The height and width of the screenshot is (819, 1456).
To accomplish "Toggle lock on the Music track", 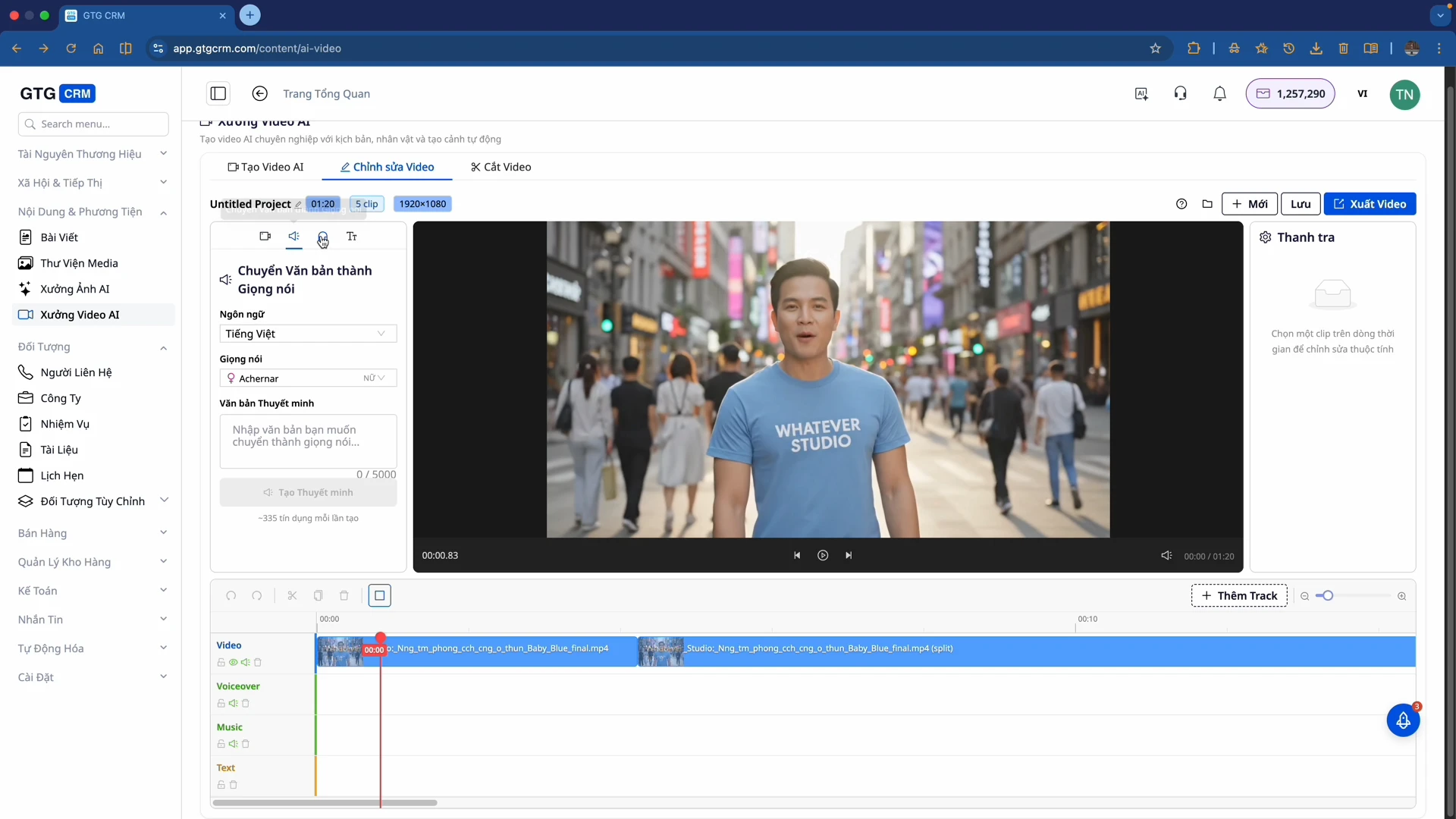I will (x=221, y=745).
